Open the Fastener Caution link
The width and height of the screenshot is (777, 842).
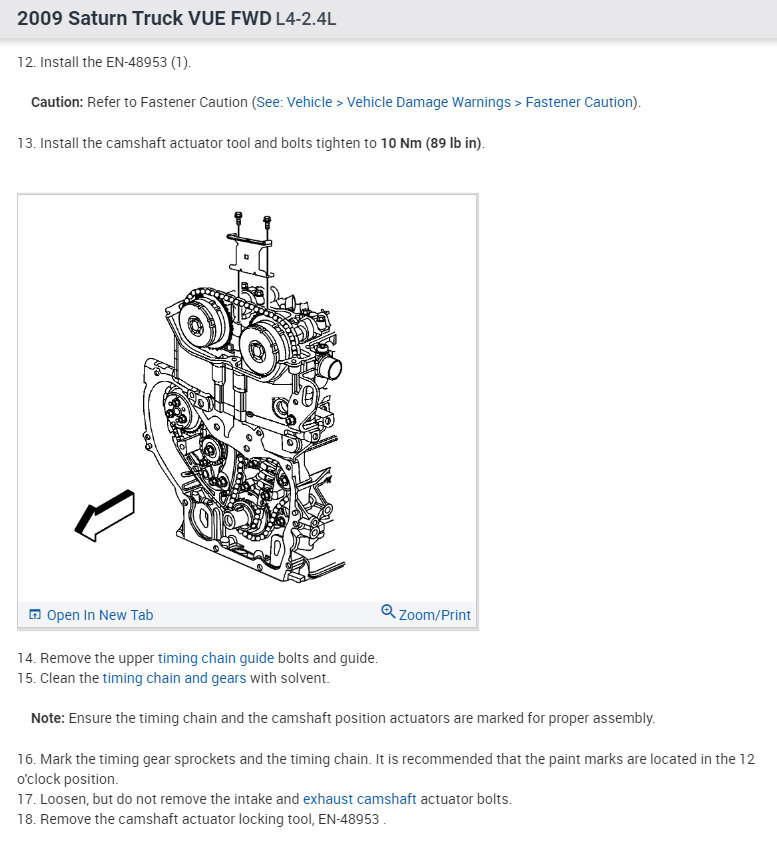579,102
